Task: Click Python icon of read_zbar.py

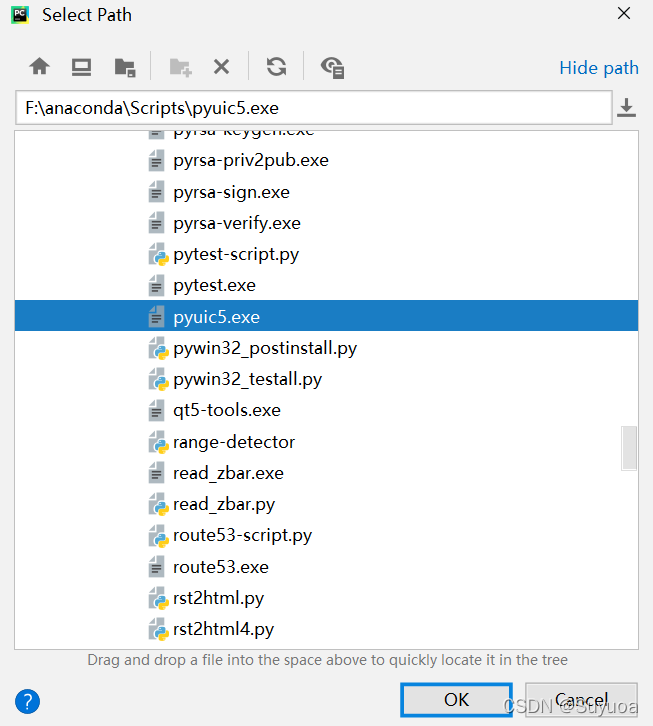Action: click(x=158, y=504)
